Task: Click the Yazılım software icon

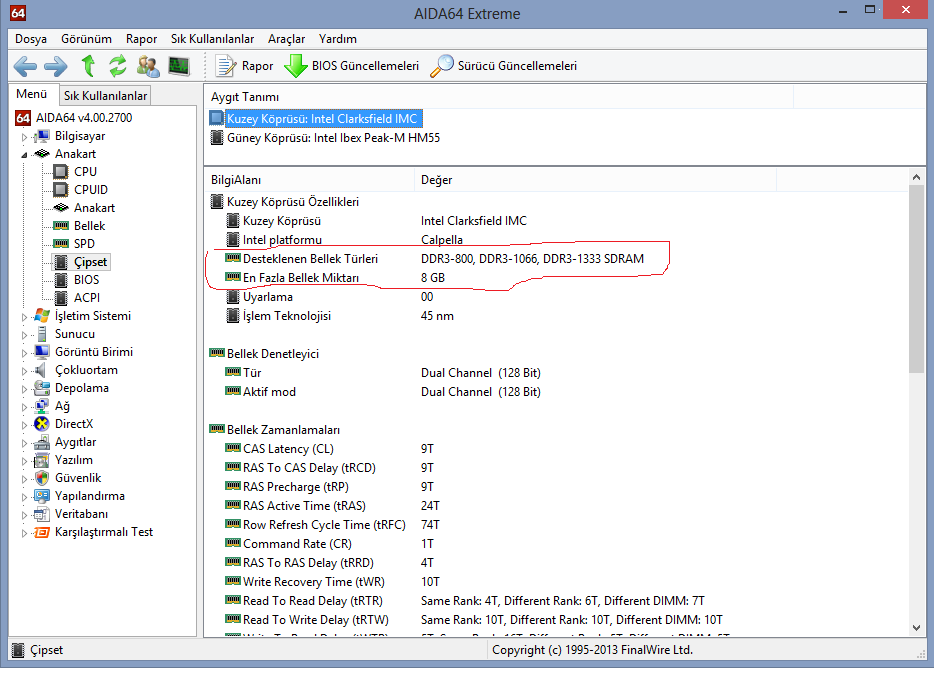Action: [42, 461]
